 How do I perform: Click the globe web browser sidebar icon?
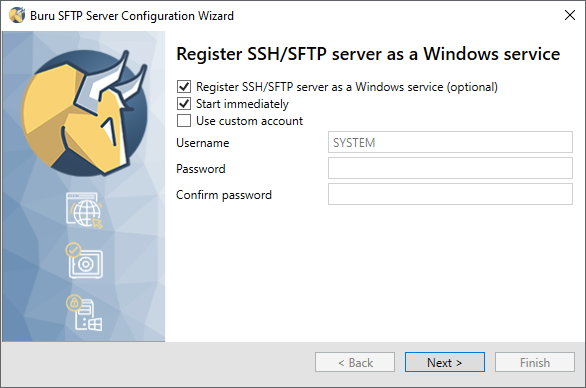point(84,210)
